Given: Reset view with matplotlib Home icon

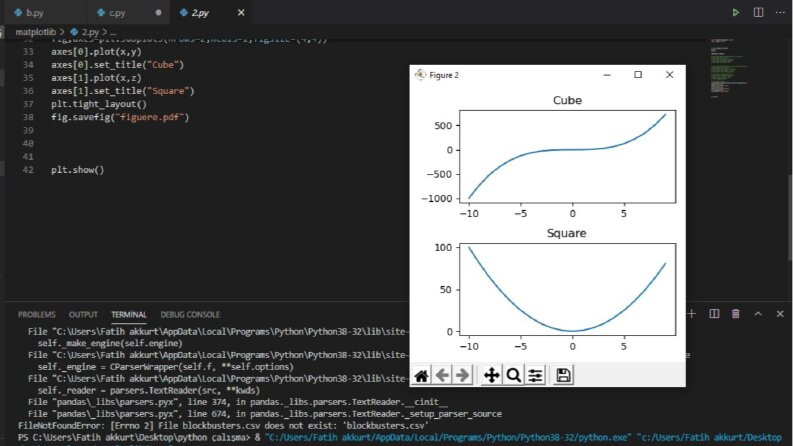Looking at the screenshot, I should point(421,375).
